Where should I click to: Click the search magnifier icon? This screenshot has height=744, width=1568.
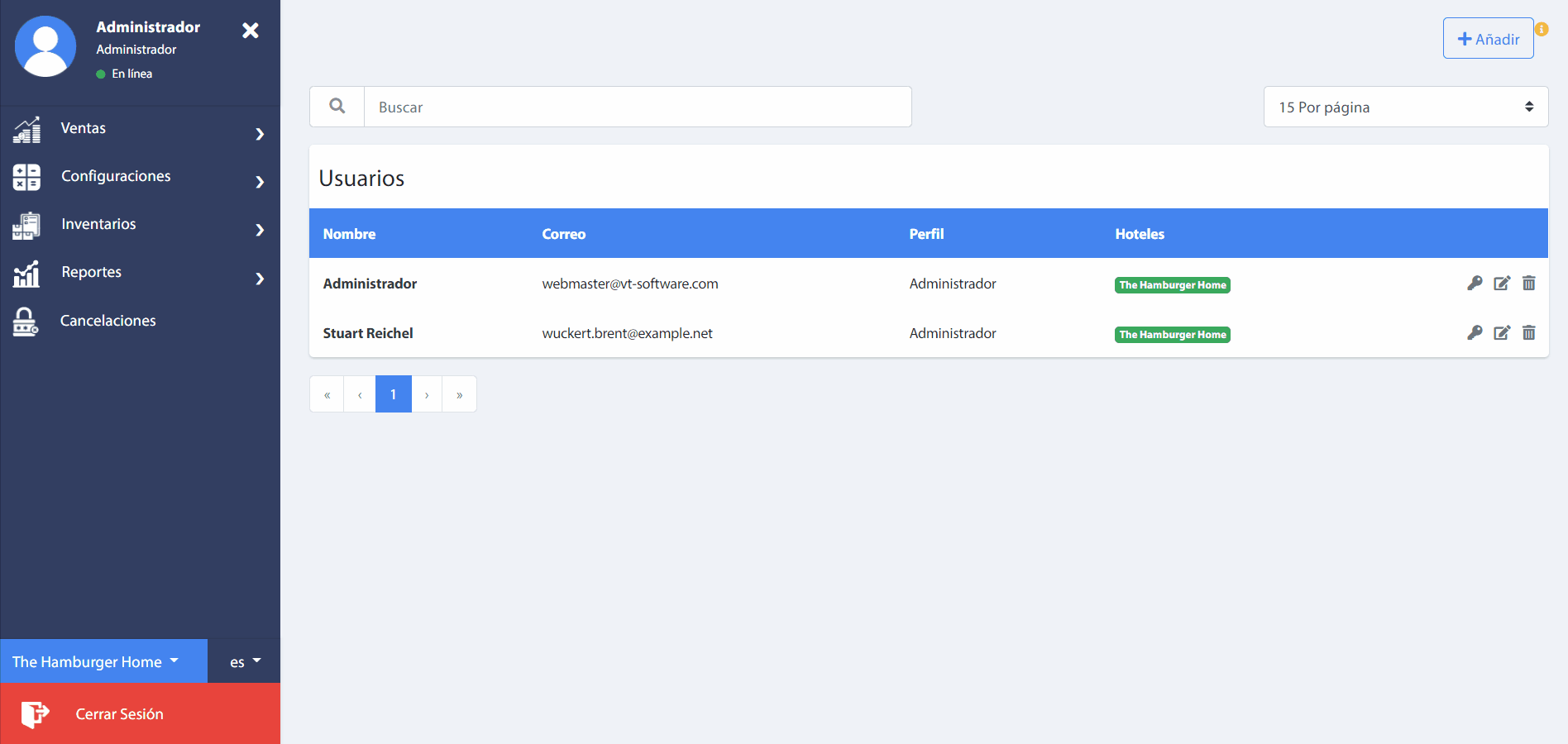337,107
